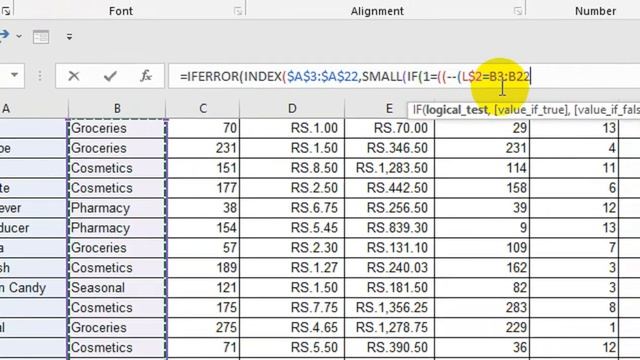
Task: Click the Cancel (X) formula button
Action: 74,76
